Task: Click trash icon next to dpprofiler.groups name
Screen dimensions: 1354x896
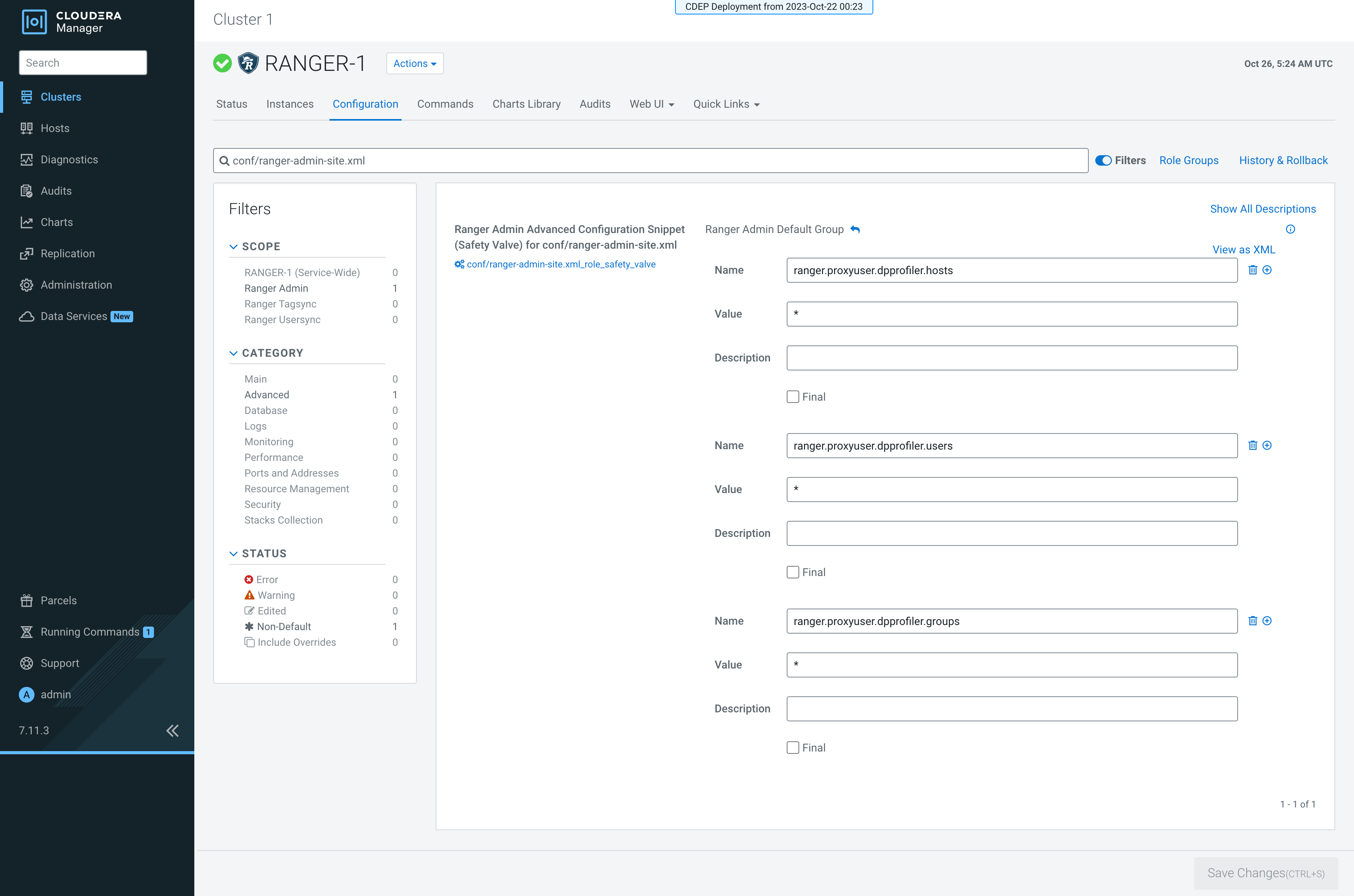Action: [1252, 621]
